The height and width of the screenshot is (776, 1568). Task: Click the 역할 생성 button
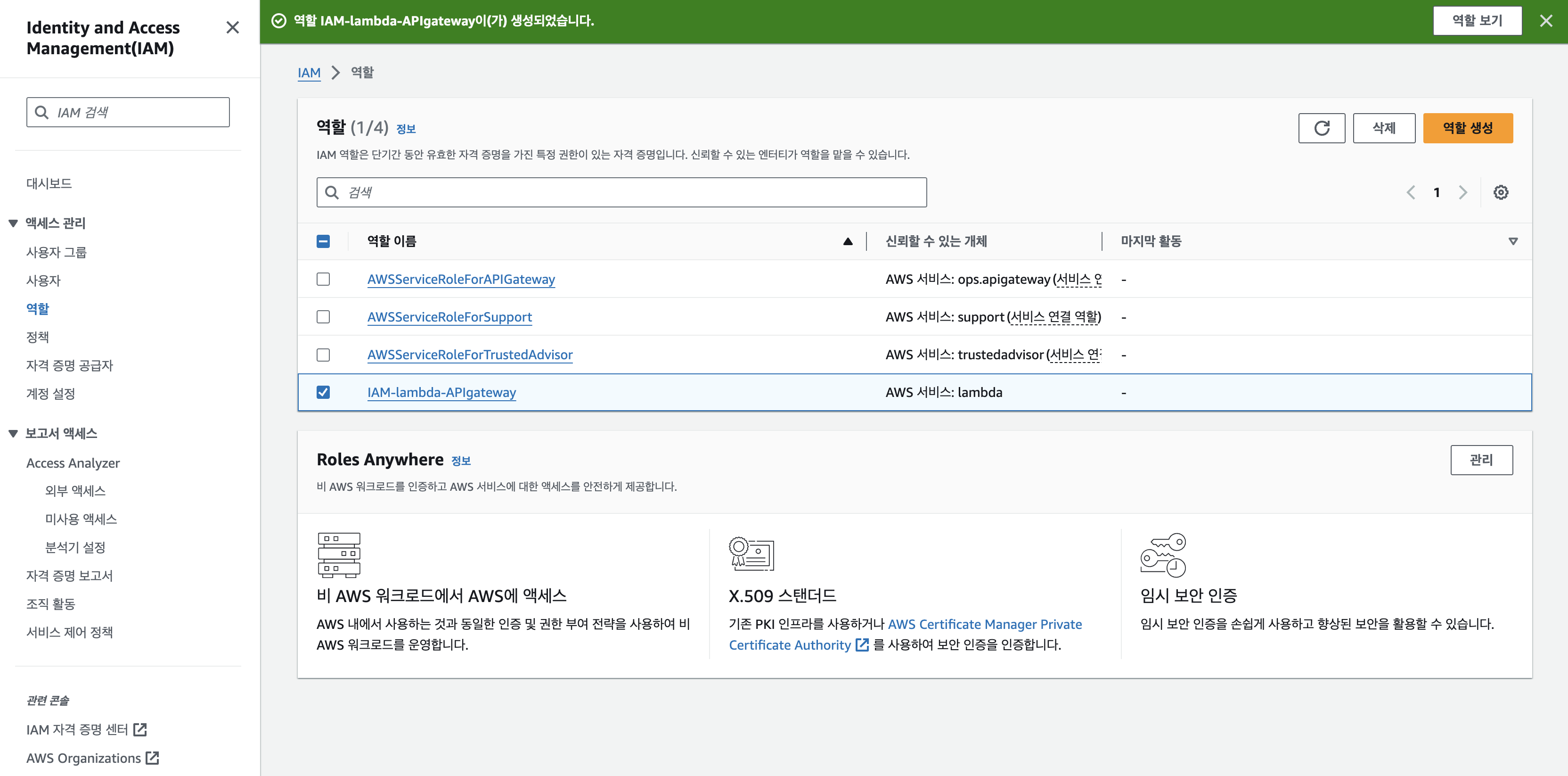tap(1467, 128)
